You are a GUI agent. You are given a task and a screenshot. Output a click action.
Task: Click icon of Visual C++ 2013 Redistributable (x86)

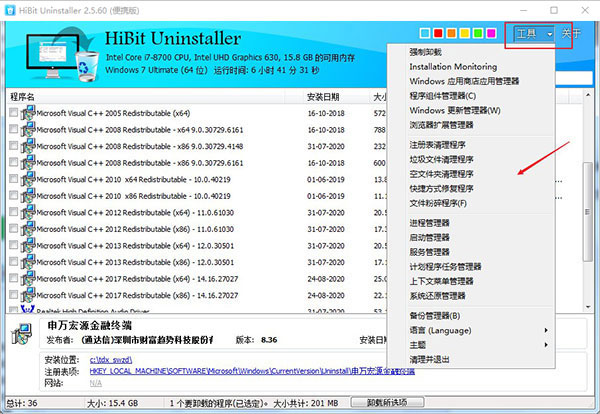pos(28,262)
